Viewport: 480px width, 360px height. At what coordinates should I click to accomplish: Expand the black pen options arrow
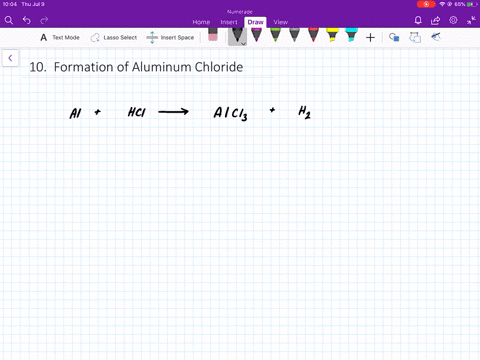(244, 44)
